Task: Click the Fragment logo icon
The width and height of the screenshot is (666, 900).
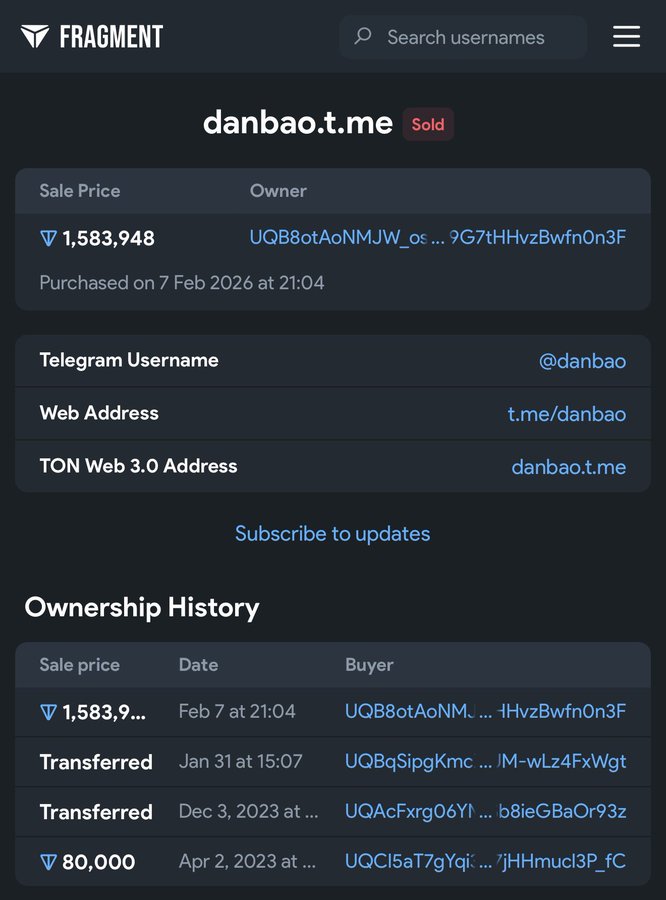Action: [35, 37]
